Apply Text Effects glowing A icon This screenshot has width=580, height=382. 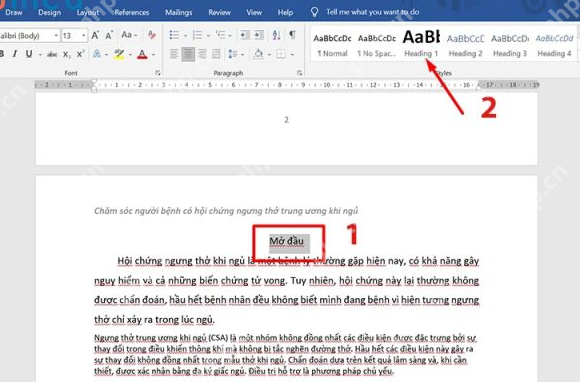coord(97,54)
